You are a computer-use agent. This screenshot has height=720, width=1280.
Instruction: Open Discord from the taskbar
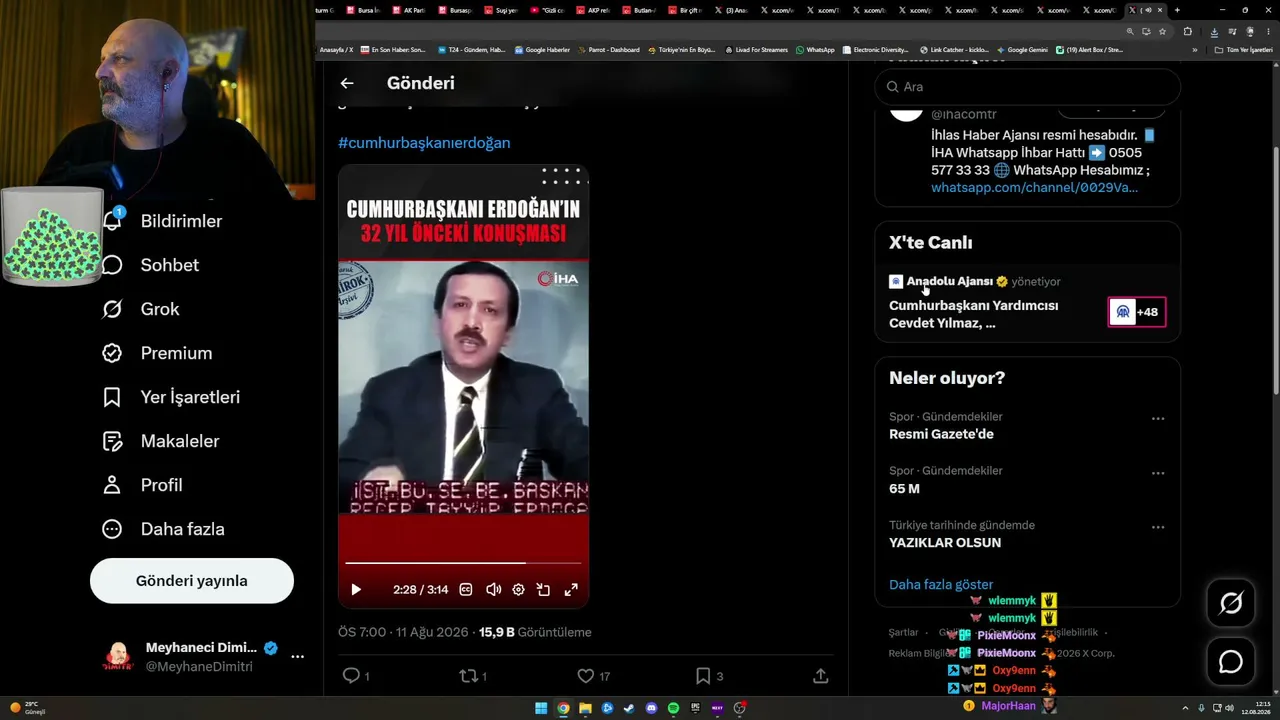point(651,708)
